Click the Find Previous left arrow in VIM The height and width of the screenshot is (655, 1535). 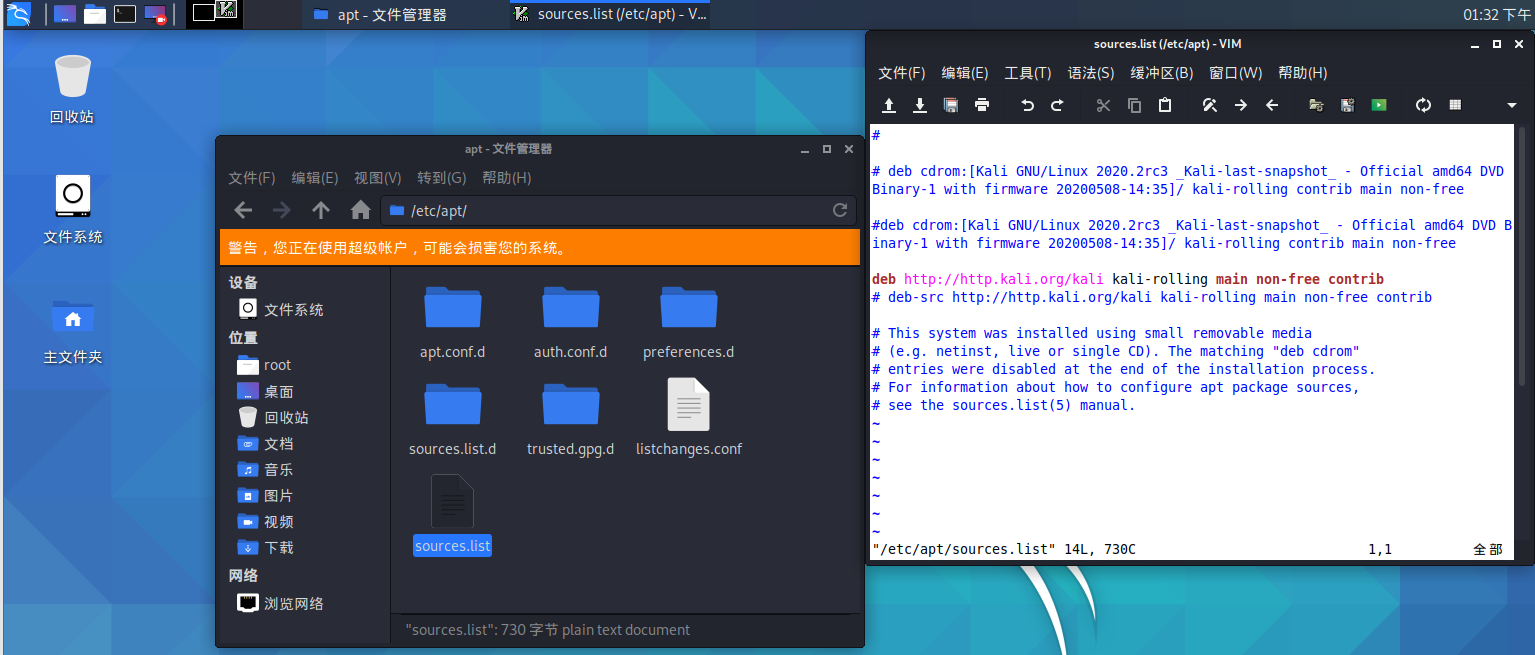pos(1272,105)
